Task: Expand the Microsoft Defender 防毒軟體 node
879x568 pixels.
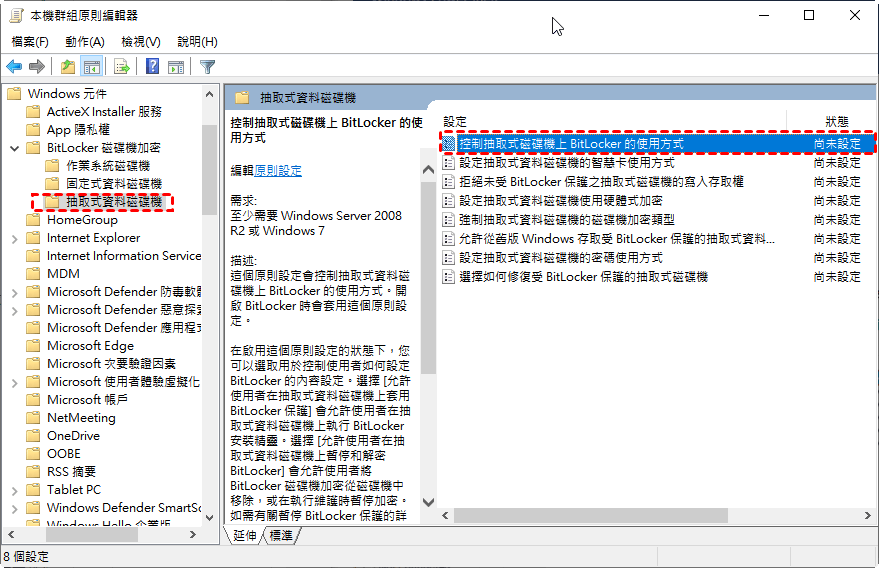Action: pos(15,293)
